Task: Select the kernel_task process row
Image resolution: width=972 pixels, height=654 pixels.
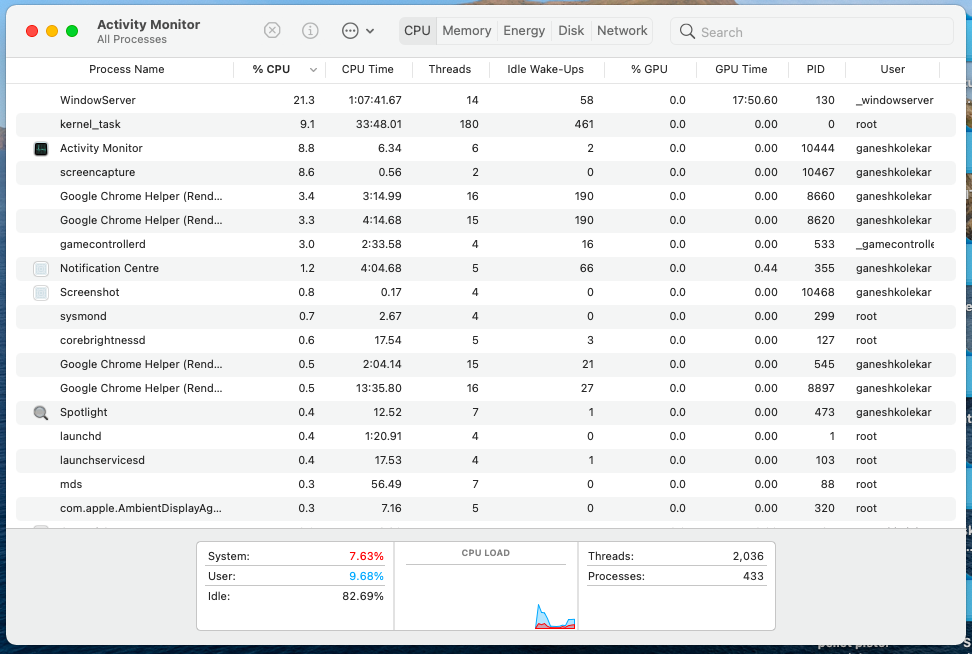Action: [485, 125]
